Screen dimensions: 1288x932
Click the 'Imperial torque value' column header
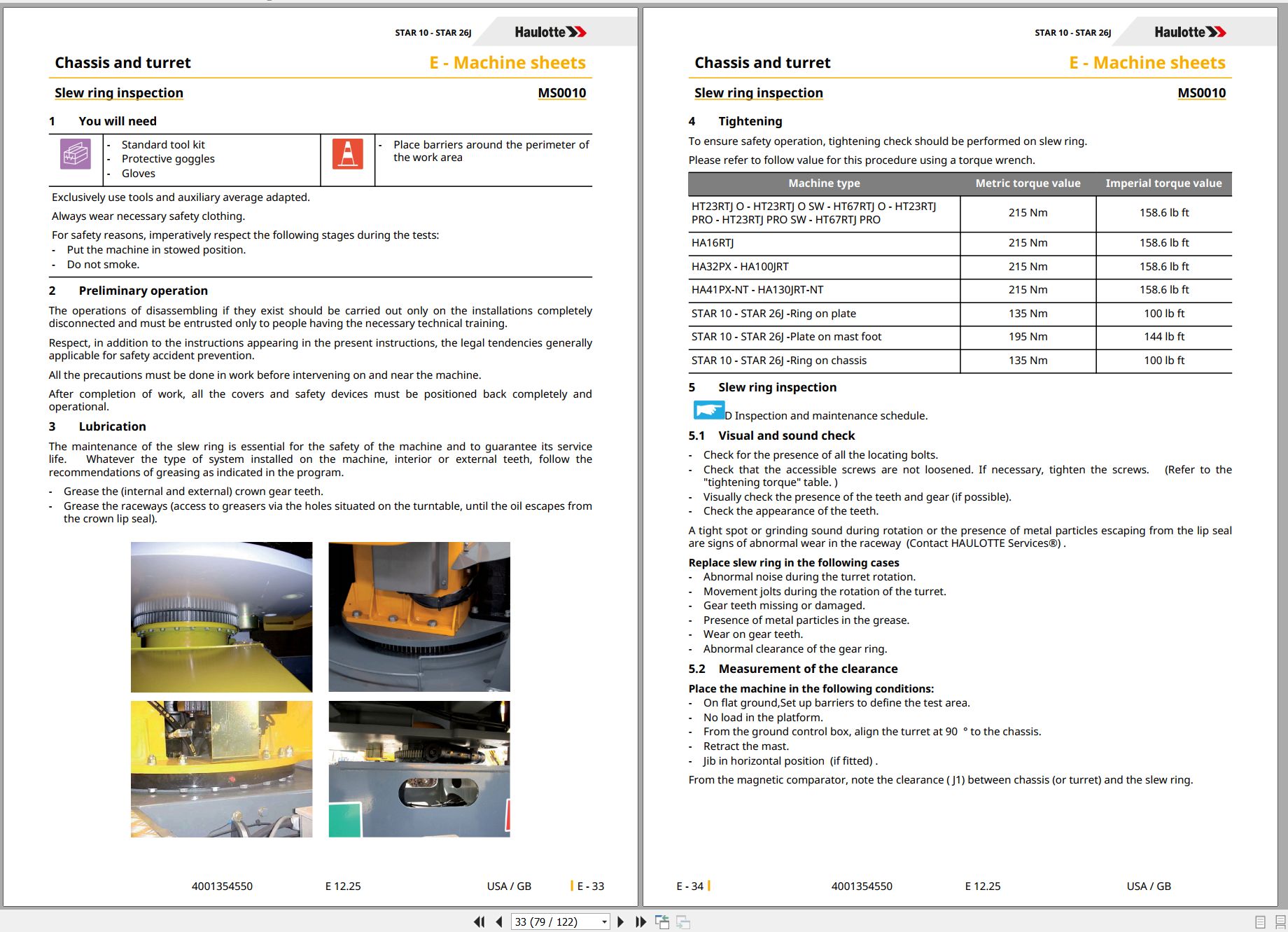click(x=1163, y=183)
